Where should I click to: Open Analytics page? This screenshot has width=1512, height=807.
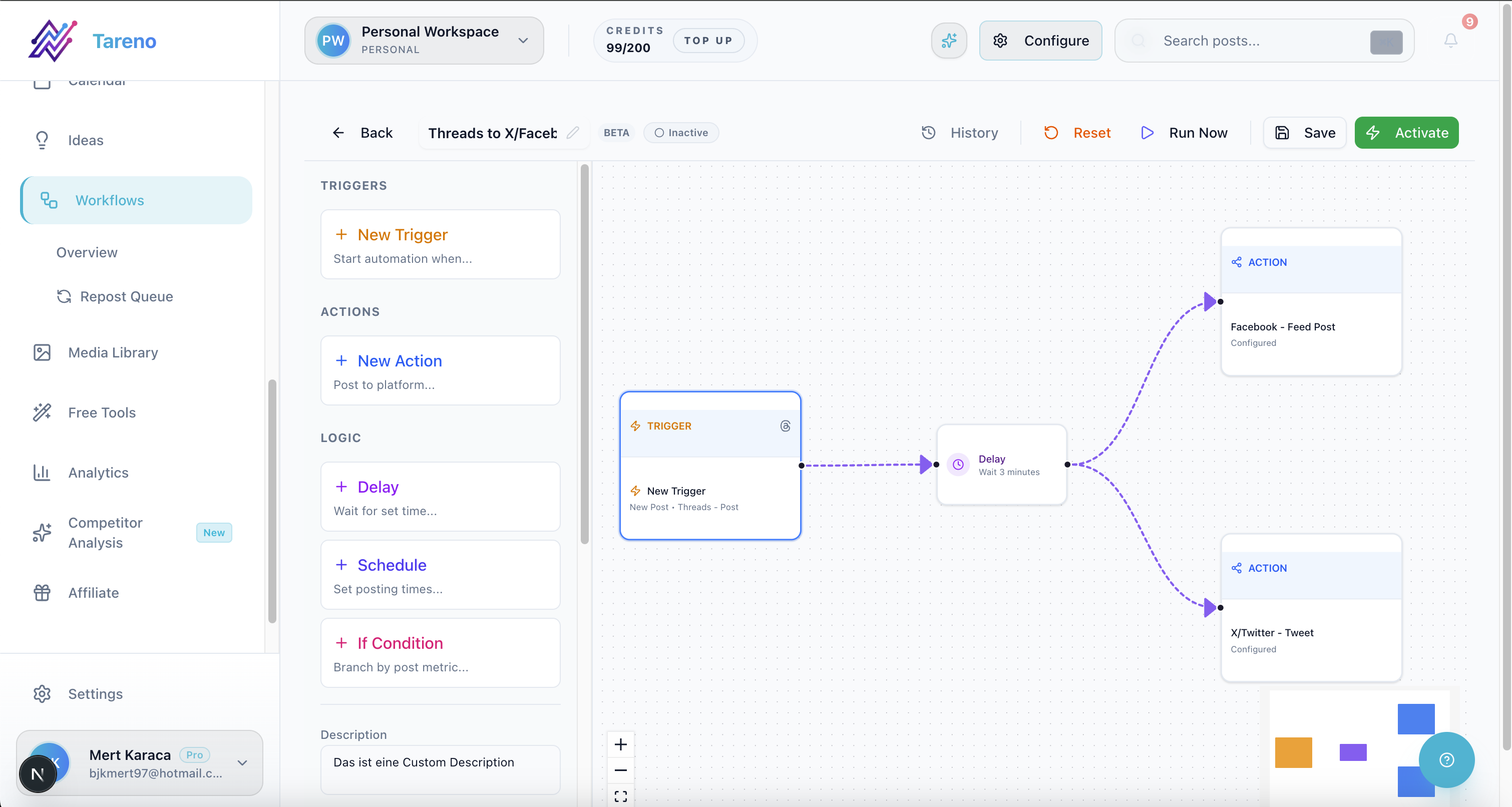pos(136,473)
